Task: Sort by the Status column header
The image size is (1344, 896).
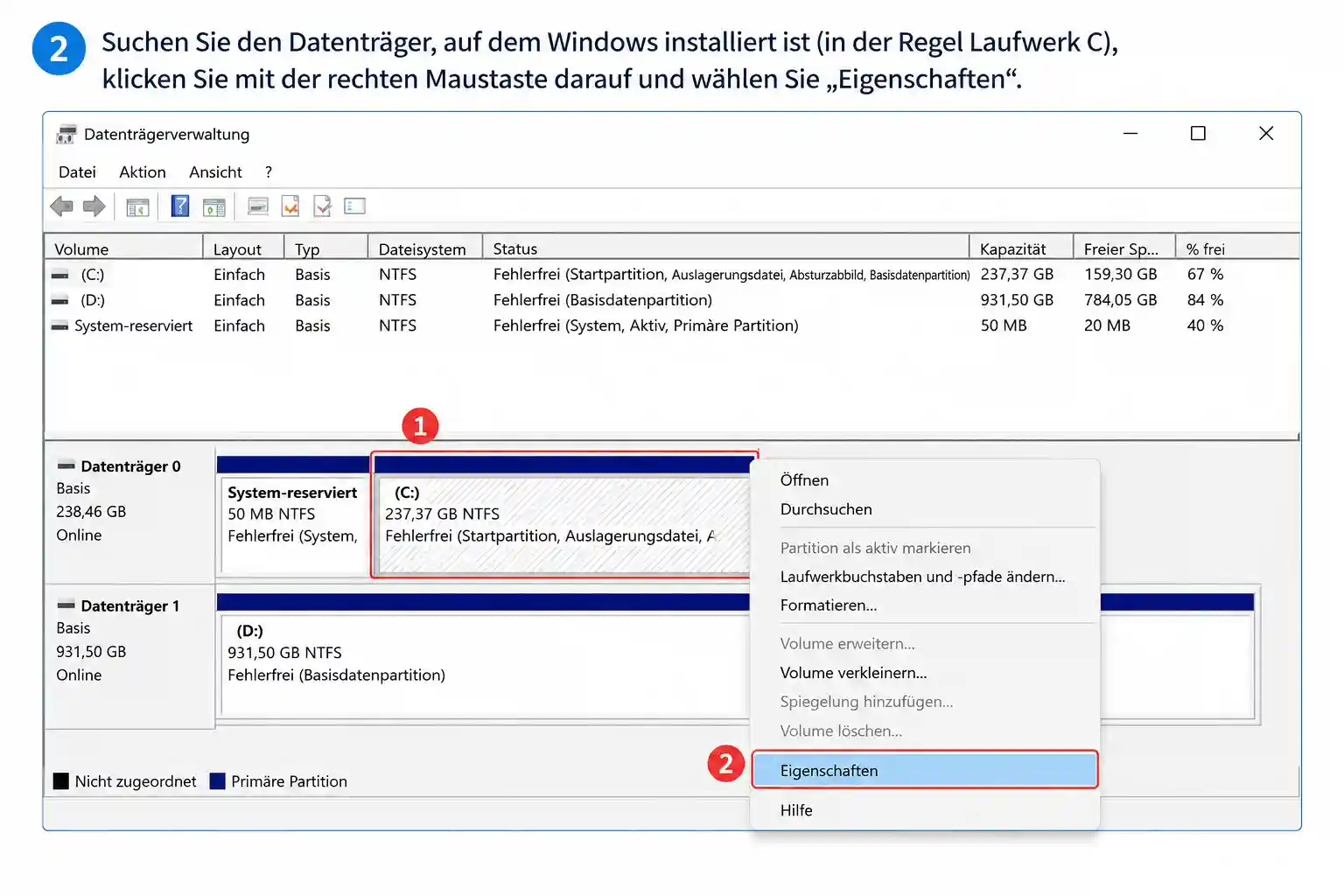Action: click(726, 249)
